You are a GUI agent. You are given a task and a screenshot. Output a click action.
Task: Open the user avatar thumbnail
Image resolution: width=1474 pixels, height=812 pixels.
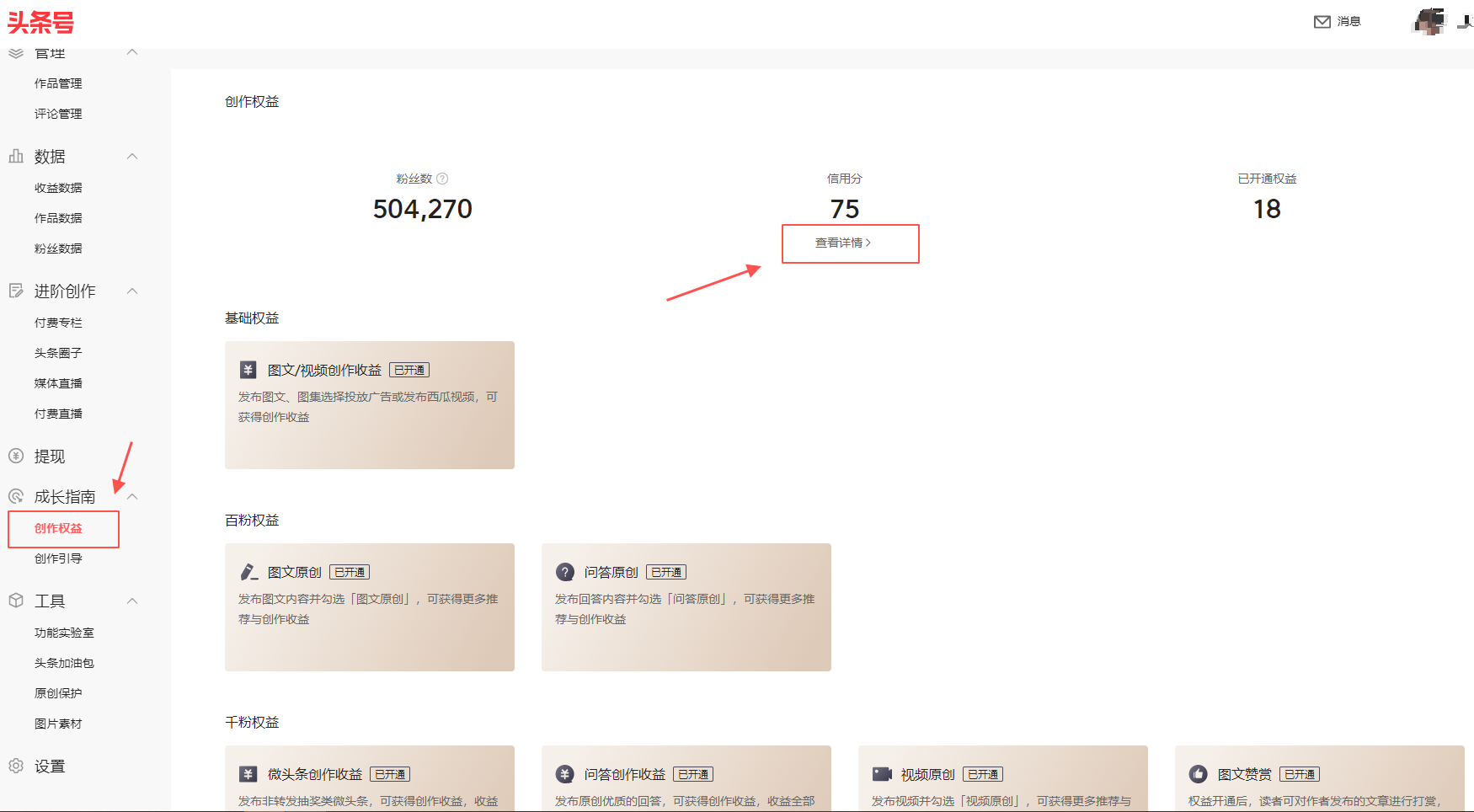(x=1429, y=21)
